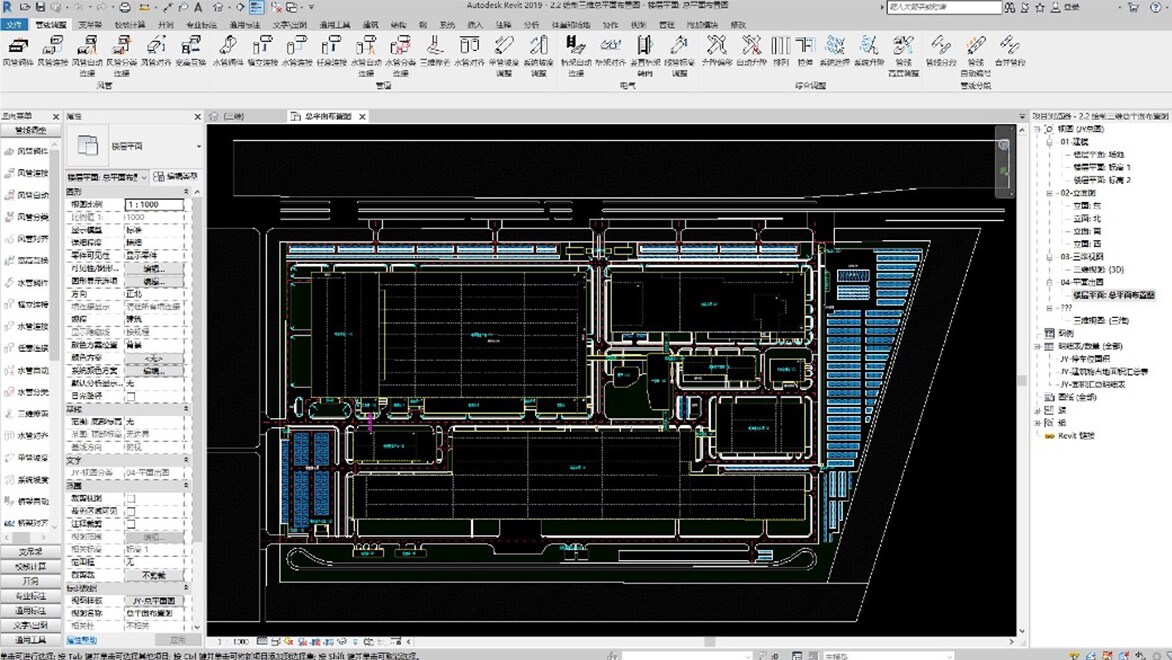Toggle the 注释裁剪 annotation crop checkbox
Image resolution: width=1172 pixels, height=660 pixels.
pyautogui.click(x=131, y=524)
